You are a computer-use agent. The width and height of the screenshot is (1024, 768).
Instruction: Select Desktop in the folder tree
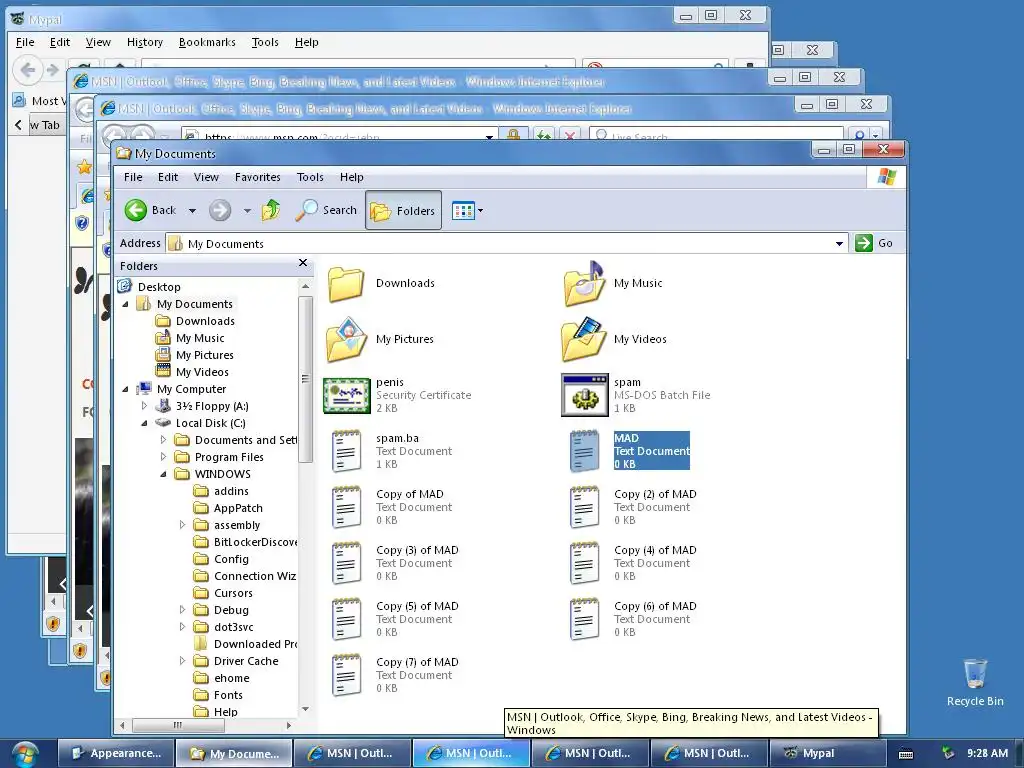pos(159,287)
